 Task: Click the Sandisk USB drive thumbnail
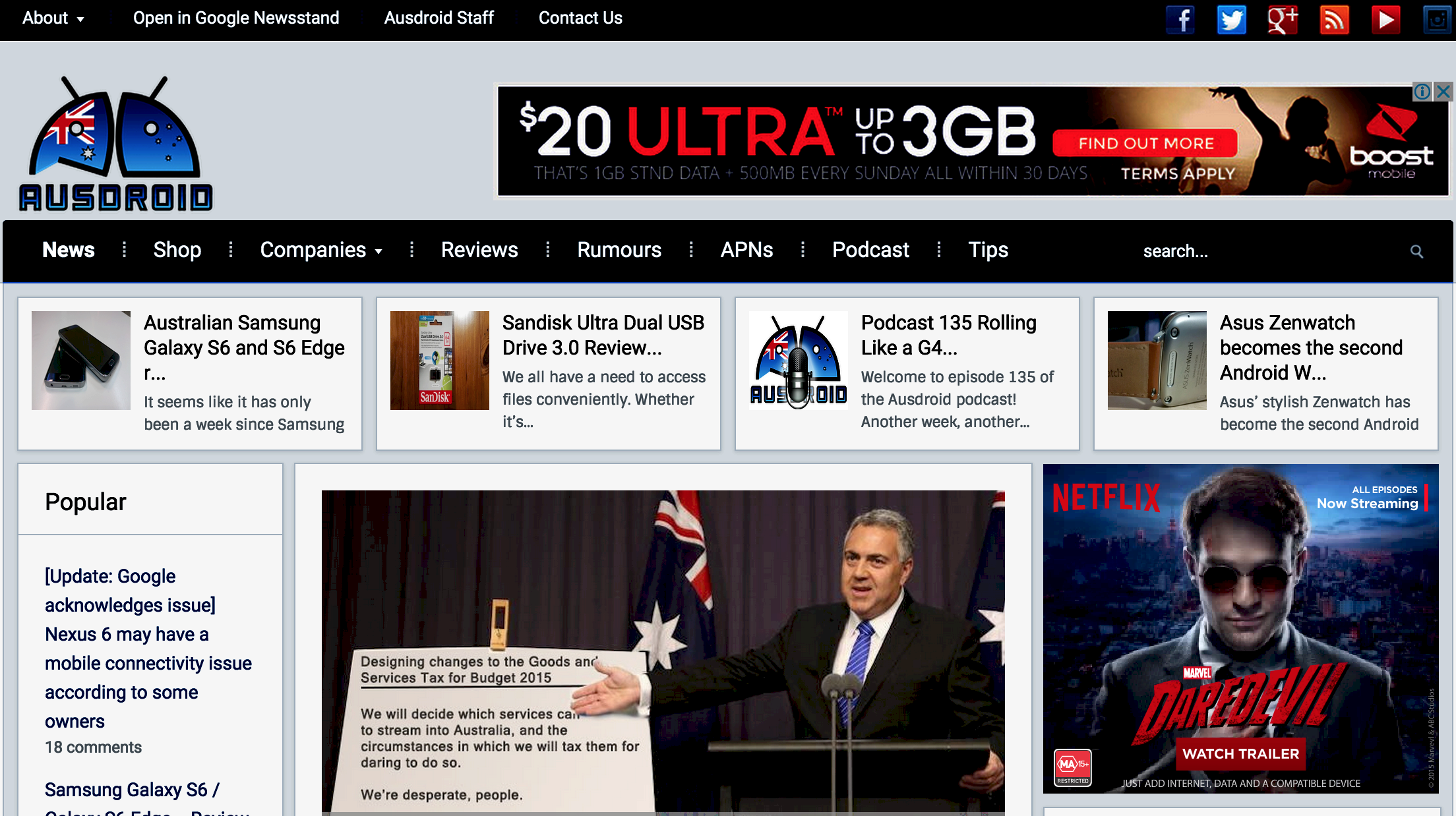coord(440,361)
